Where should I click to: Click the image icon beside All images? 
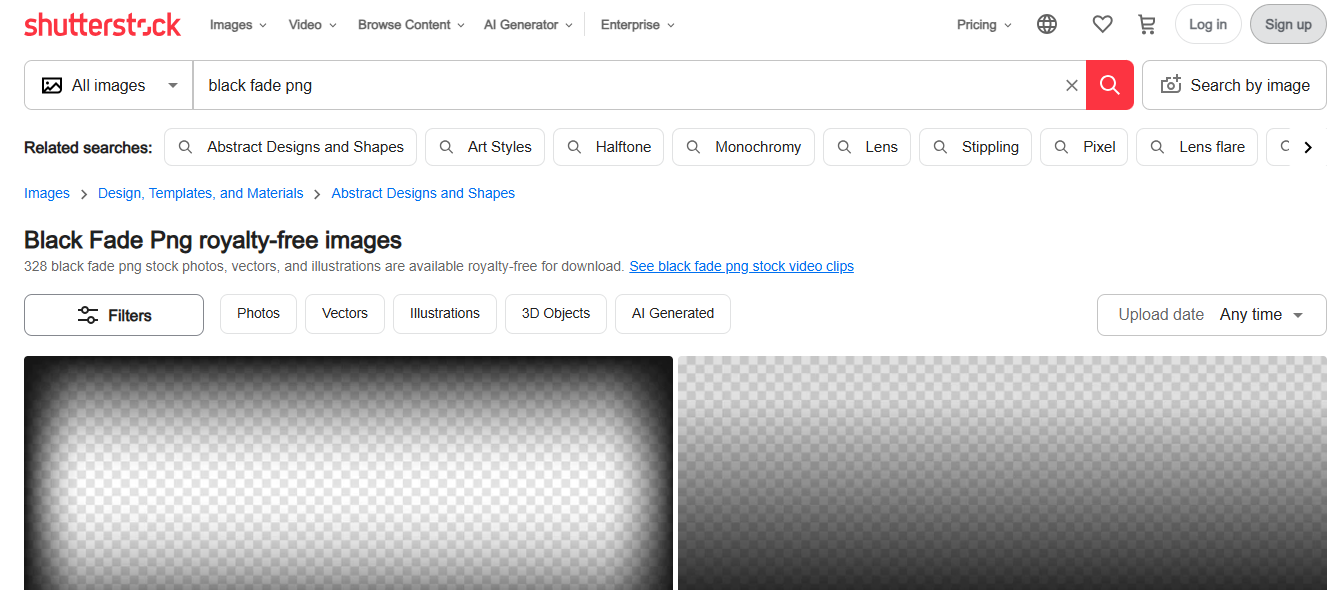coord(52,86)
